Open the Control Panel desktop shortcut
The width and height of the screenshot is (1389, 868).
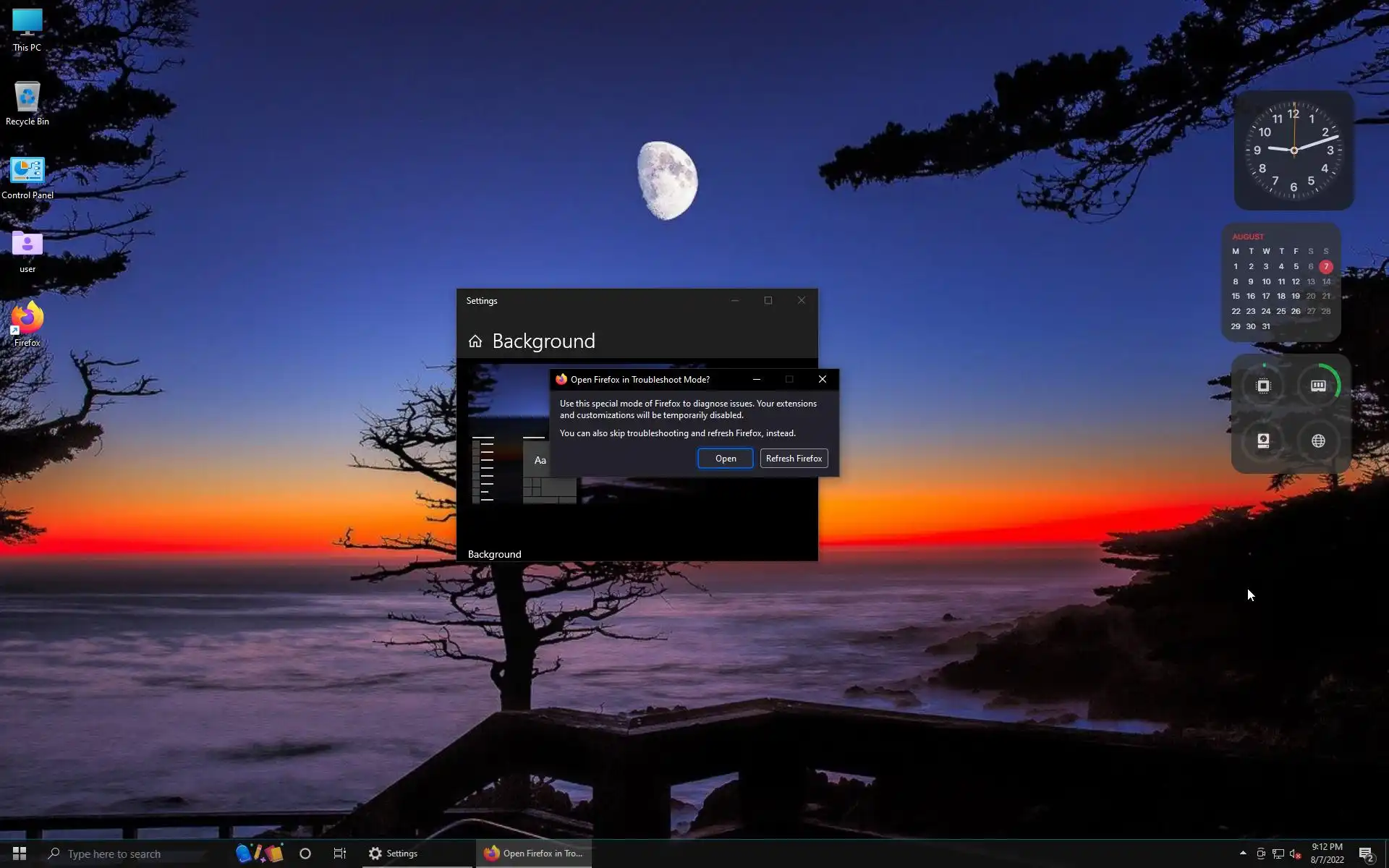click(x=27, y=176)
